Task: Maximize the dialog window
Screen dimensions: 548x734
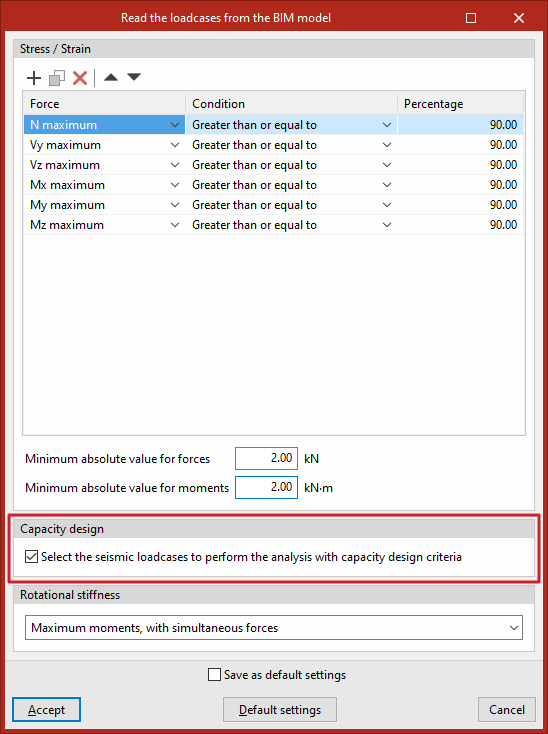Action: point(471,18)
